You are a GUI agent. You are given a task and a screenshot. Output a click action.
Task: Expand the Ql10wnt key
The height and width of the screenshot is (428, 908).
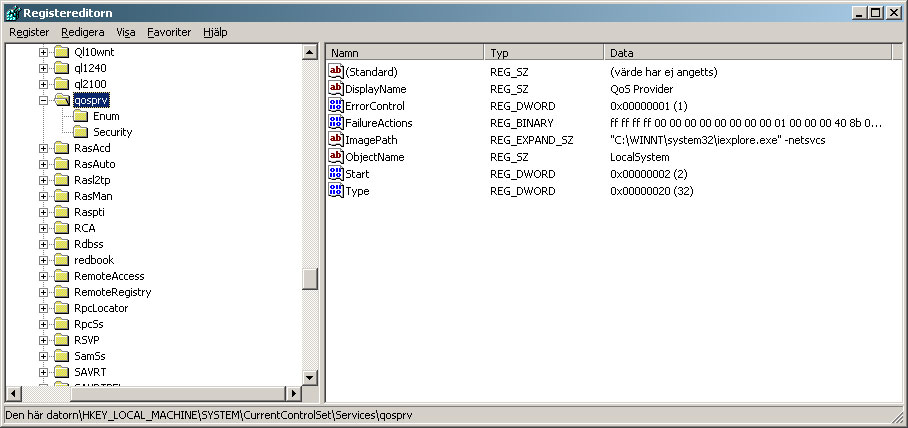pyautogui.click(x=43, y=52)
